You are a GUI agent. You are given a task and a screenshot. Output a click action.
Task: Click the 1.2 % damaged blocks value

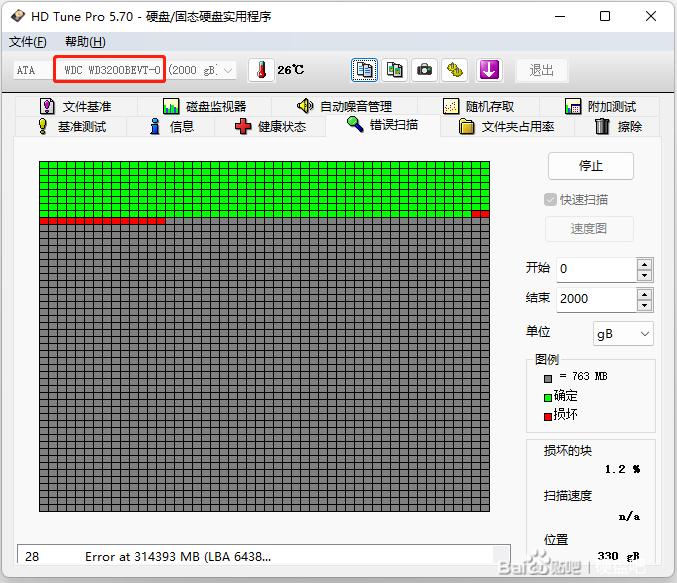tap(622, 469)
